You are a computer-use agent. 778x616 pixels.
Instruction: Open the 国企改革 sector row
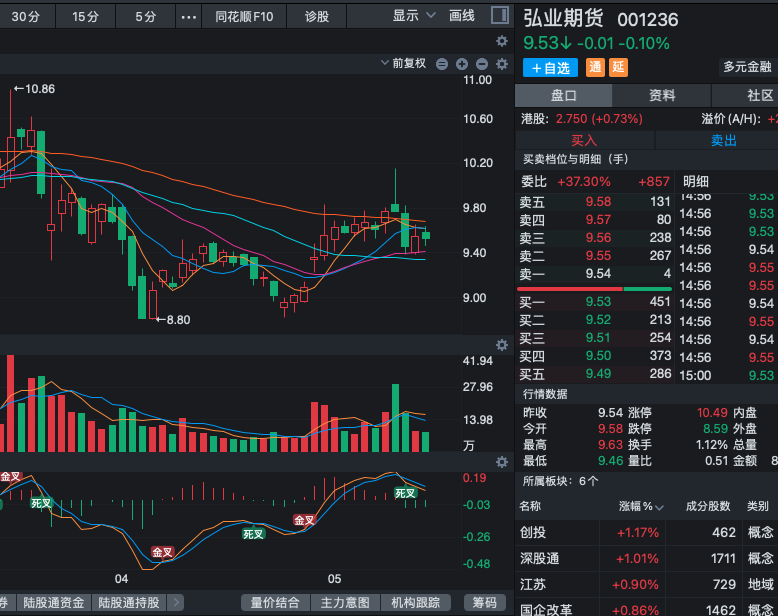click(647, 609)
